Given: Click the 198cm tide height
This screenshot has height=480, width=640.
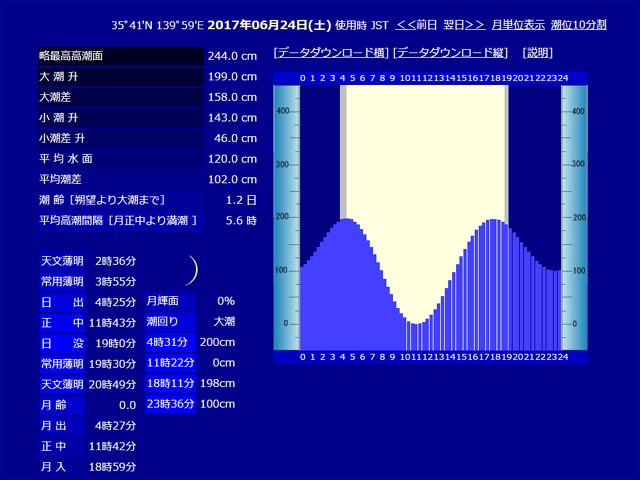Looking at the screenshot, I should tap(218, 383).
